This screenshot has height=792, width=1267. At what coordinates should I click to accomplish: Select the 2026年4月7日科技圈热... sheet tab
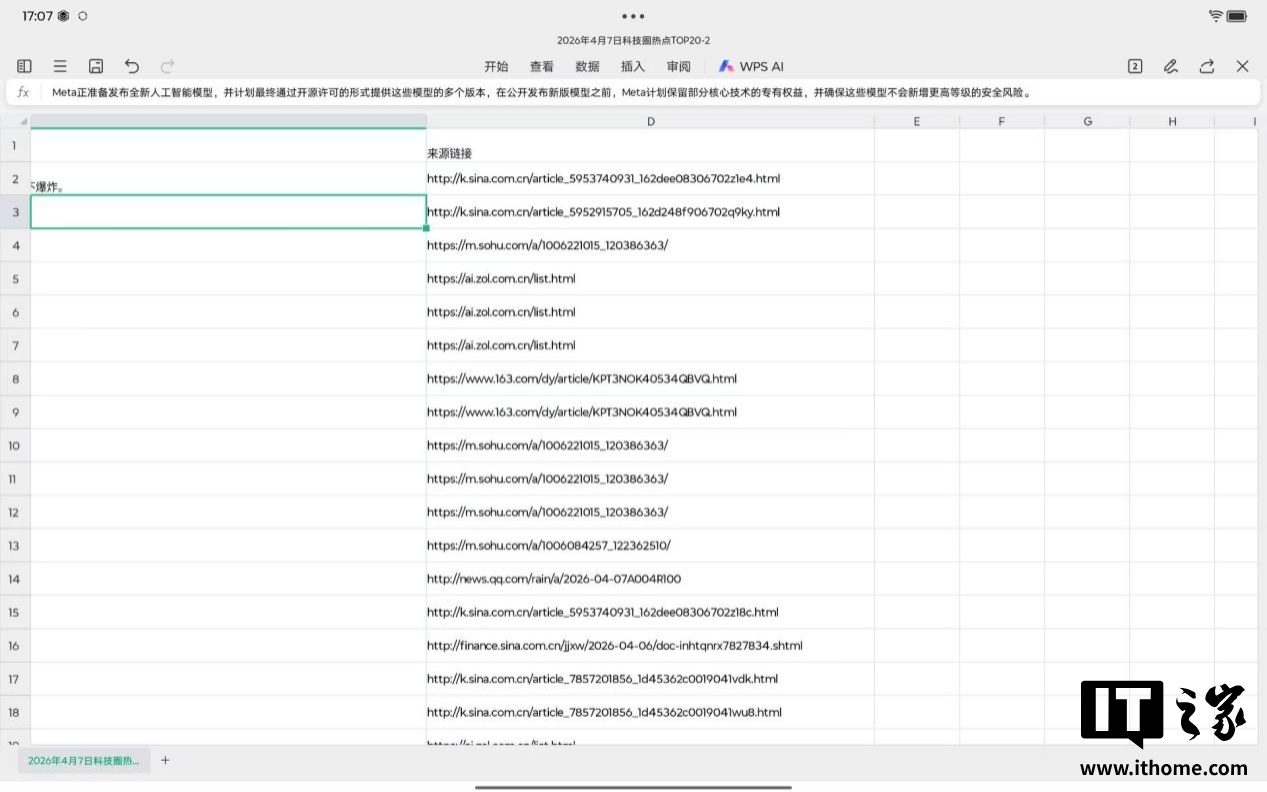(84, 760)
